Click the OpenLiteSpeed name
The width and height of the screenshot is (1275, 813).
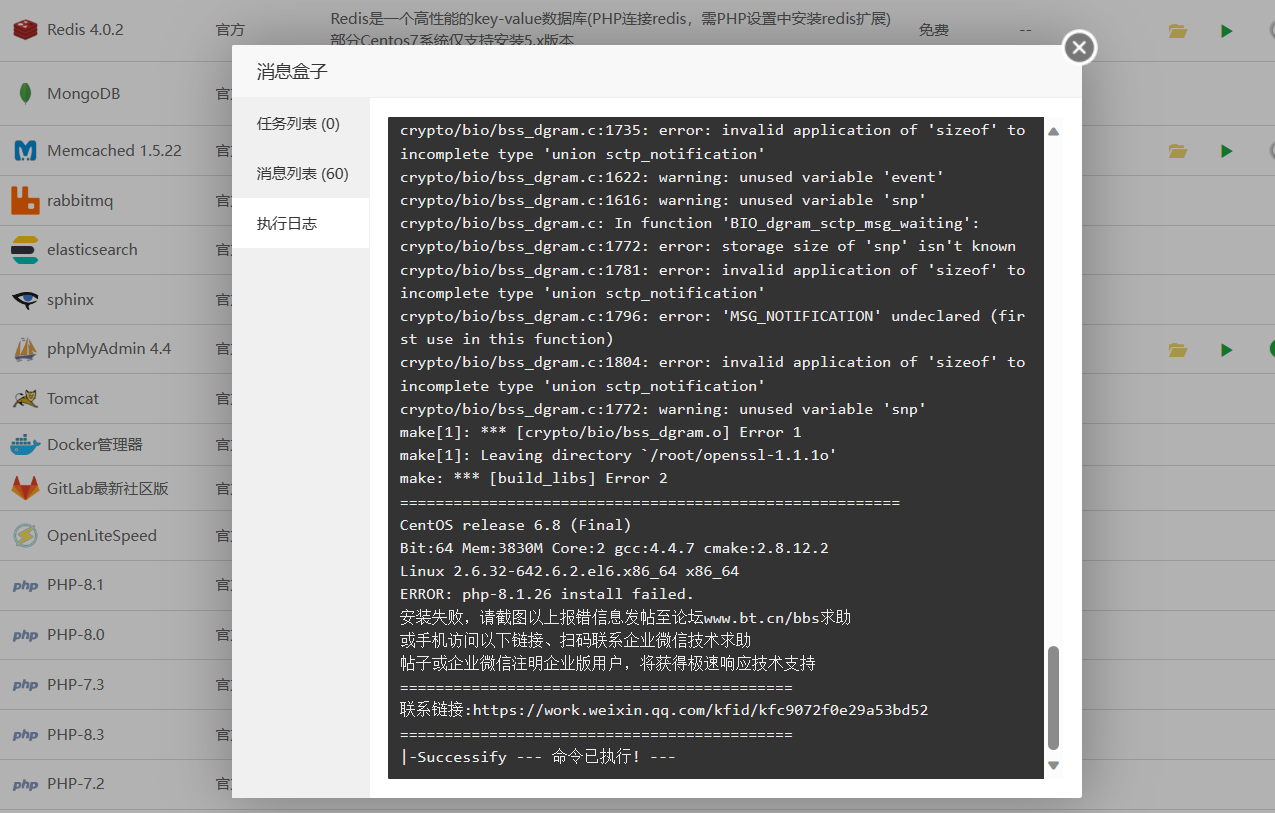[x=102, y=536]
